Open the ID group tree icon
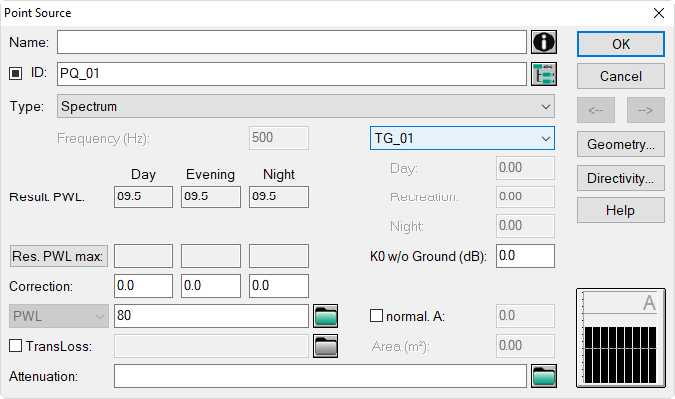Screen dimensions: 675x399 544,74
